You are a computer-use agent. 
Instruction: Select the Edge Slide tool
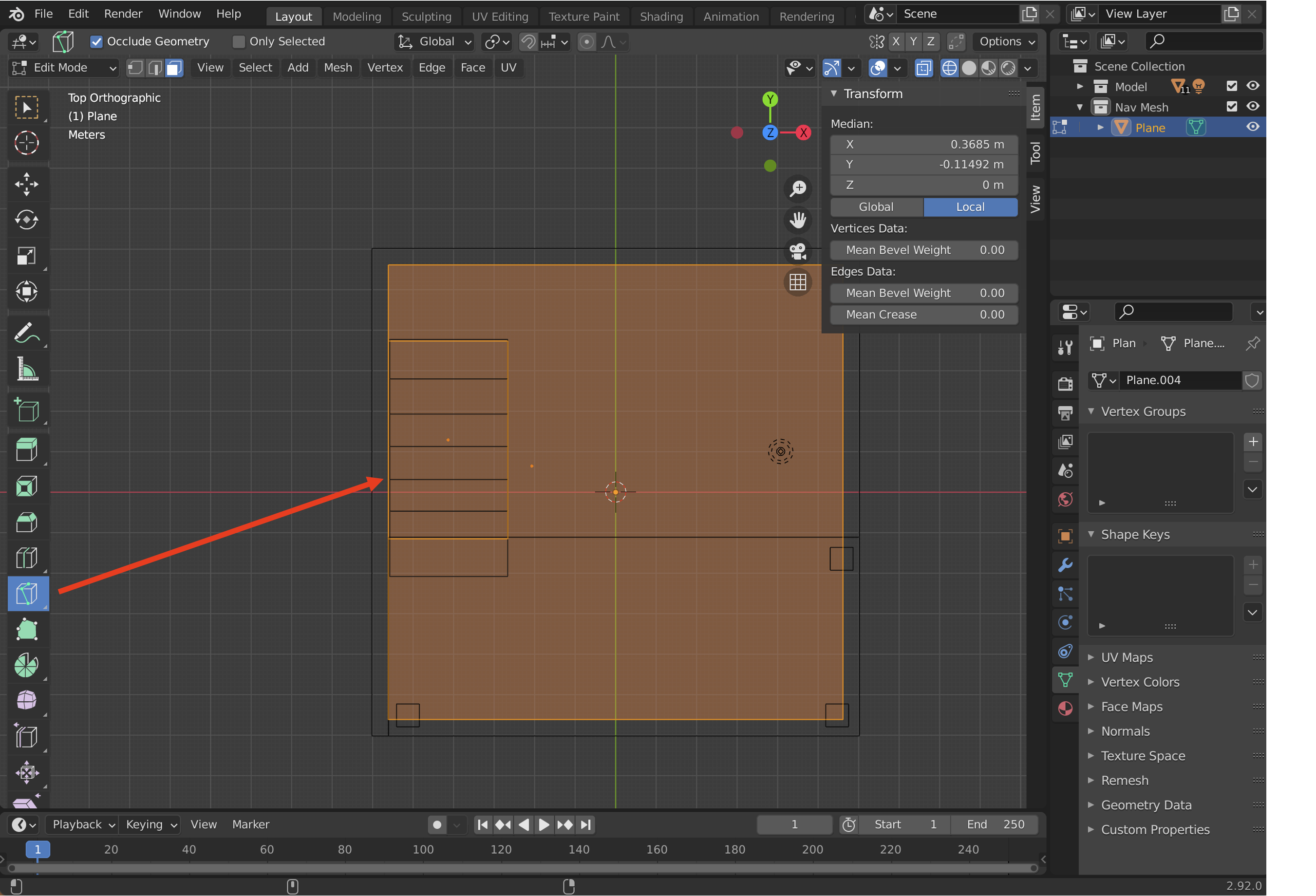27,737
